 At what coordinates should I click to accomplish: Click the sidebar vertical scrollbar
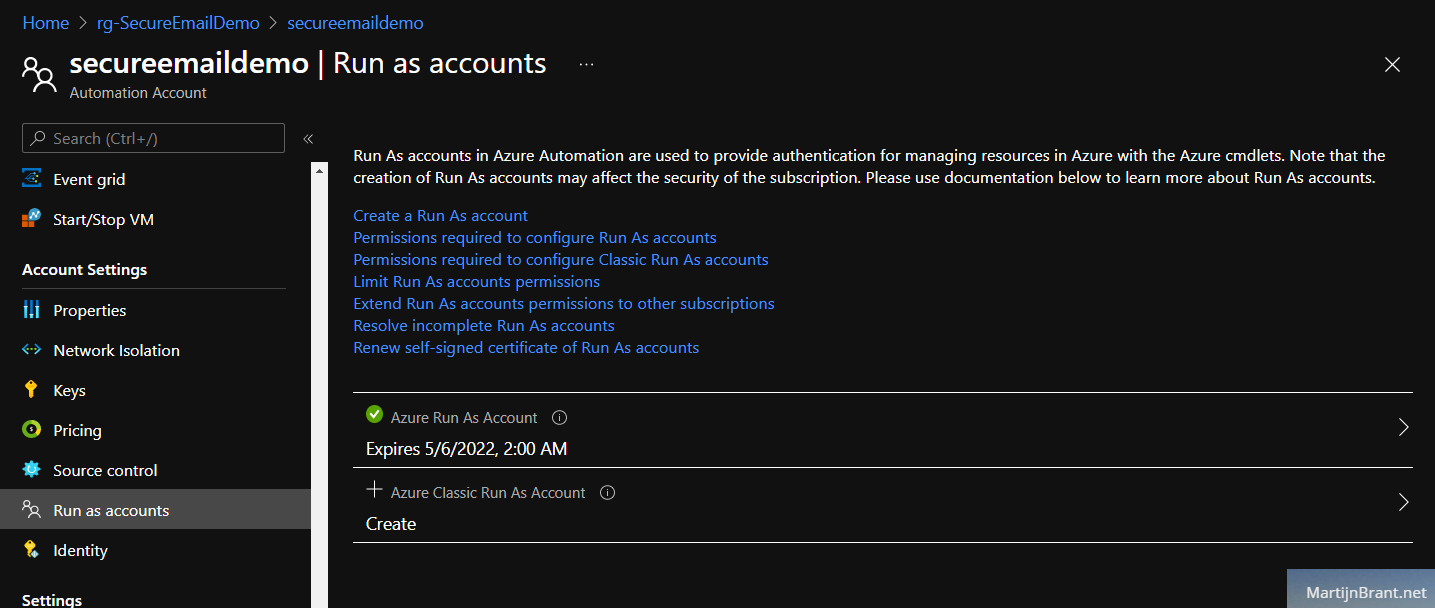click(x=320, y=385)
